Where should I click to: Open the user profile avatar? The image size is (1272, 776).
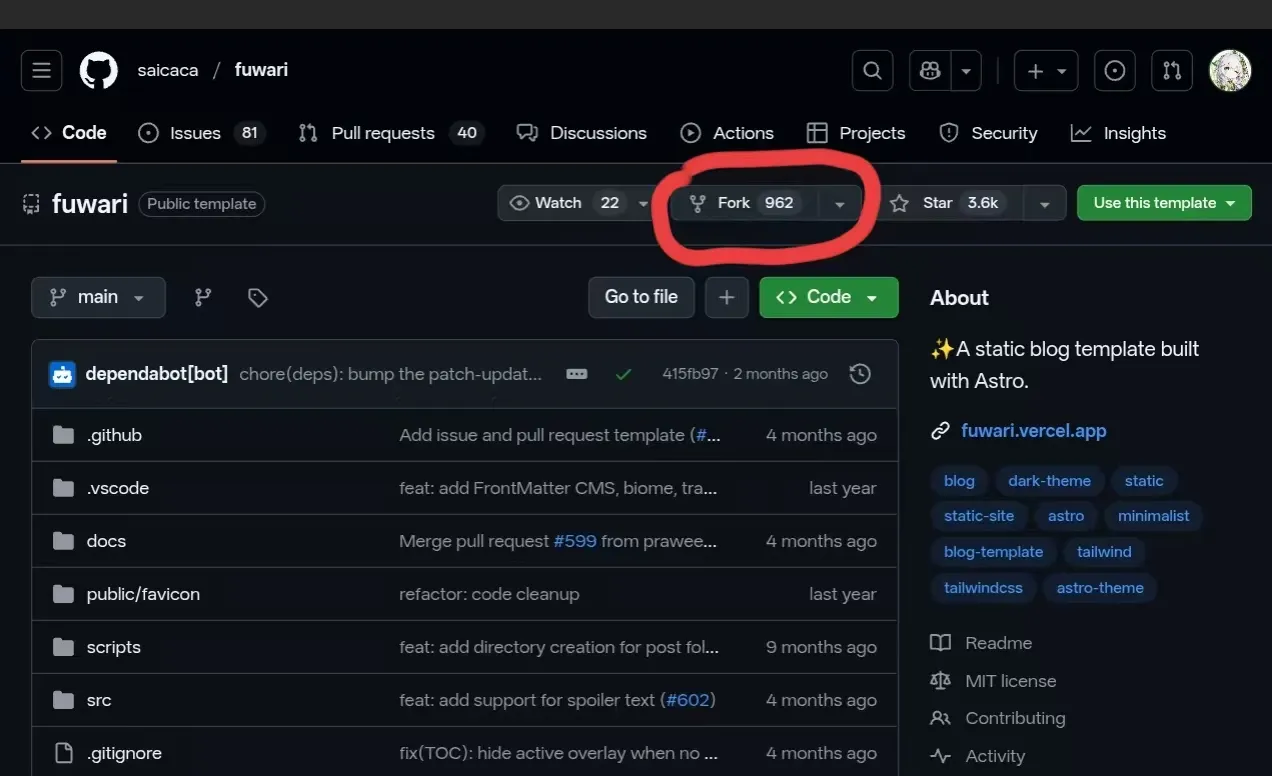(1230, 70)
